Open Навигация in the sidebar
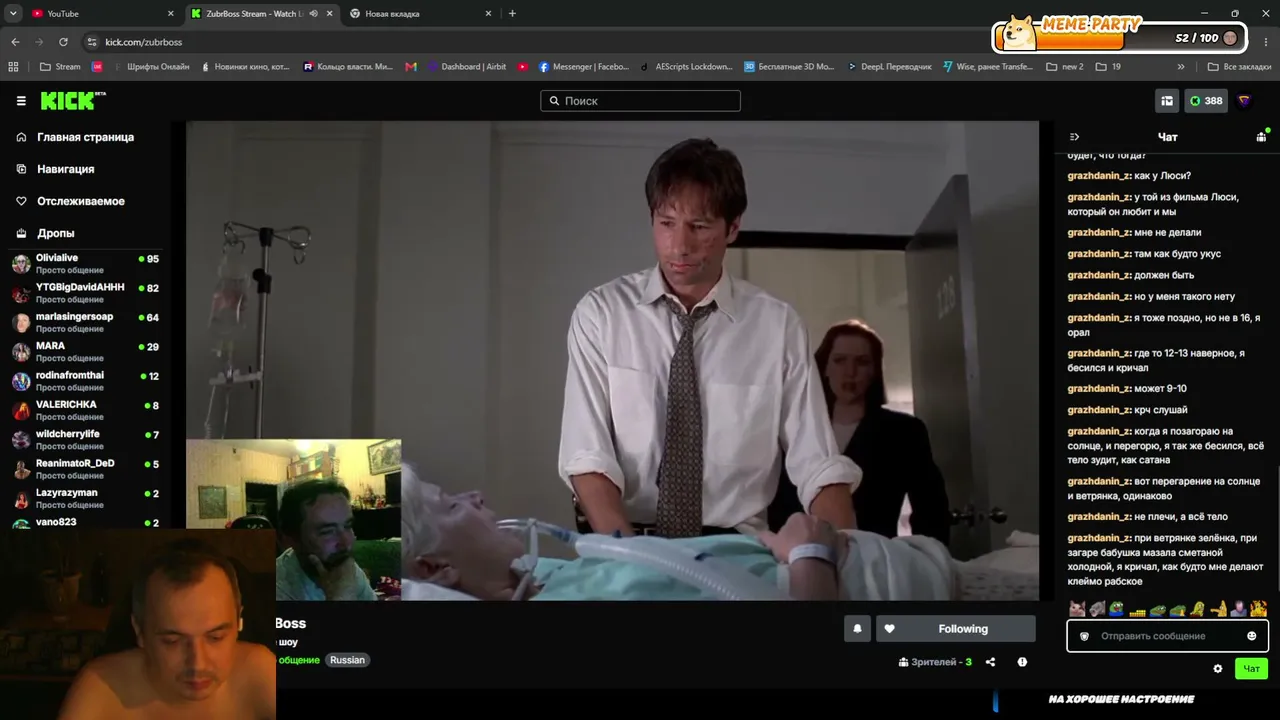Screen dimensions: 1280x720 coord(55,169)
